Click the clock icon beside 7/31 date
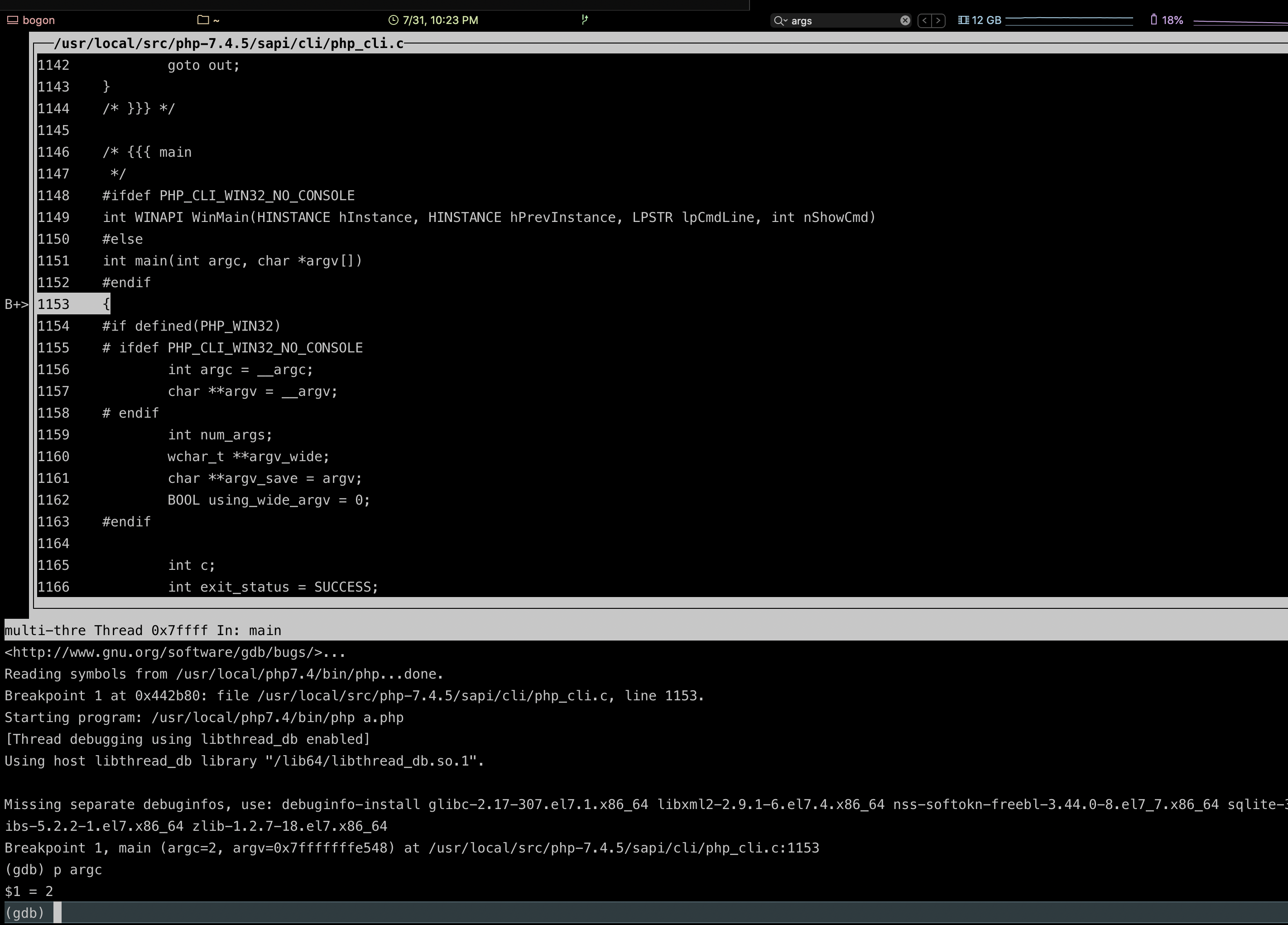 tap(393, 20)
